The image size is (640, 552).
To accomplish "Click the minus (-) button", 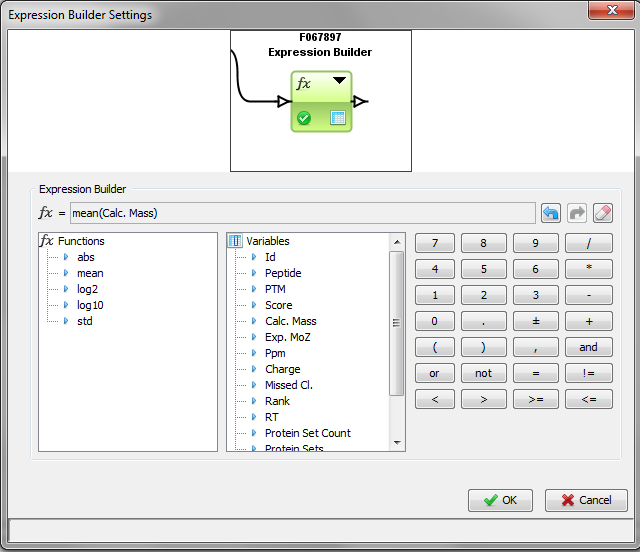I will 589,295.
